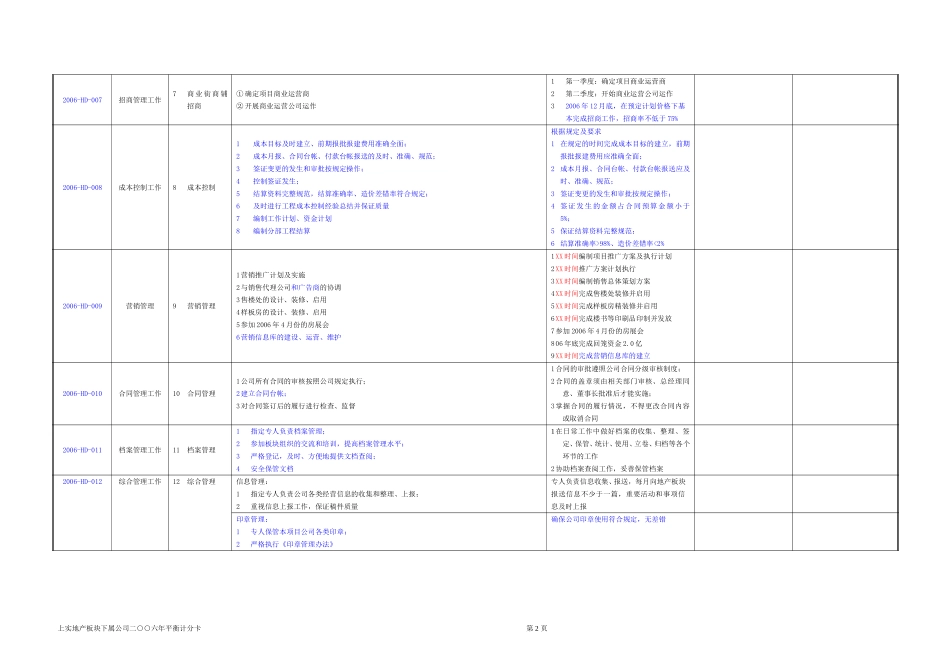Click line '1营销推广计划及实施'
The width and height of the screenshot is (950, 672).
(x=271, y=275)
